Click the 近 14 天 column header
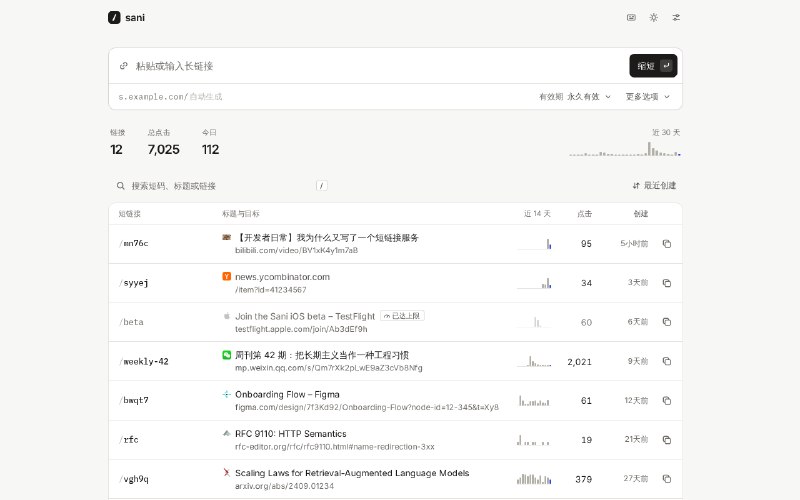Image resolution: width=800 pixels, height=500 pixels. pyautogui.click(x=537, y=214)
